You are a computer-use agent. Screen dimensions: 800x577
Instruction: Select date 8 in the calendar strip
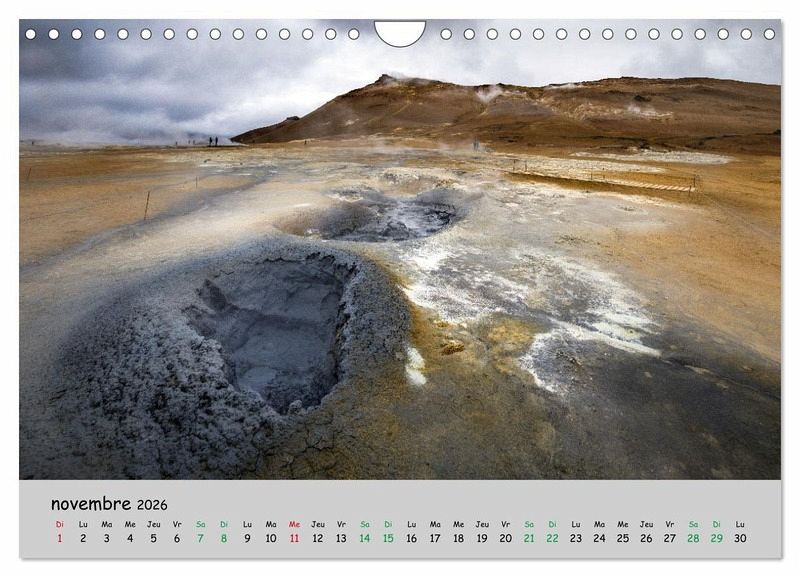[x=224, y=538]
